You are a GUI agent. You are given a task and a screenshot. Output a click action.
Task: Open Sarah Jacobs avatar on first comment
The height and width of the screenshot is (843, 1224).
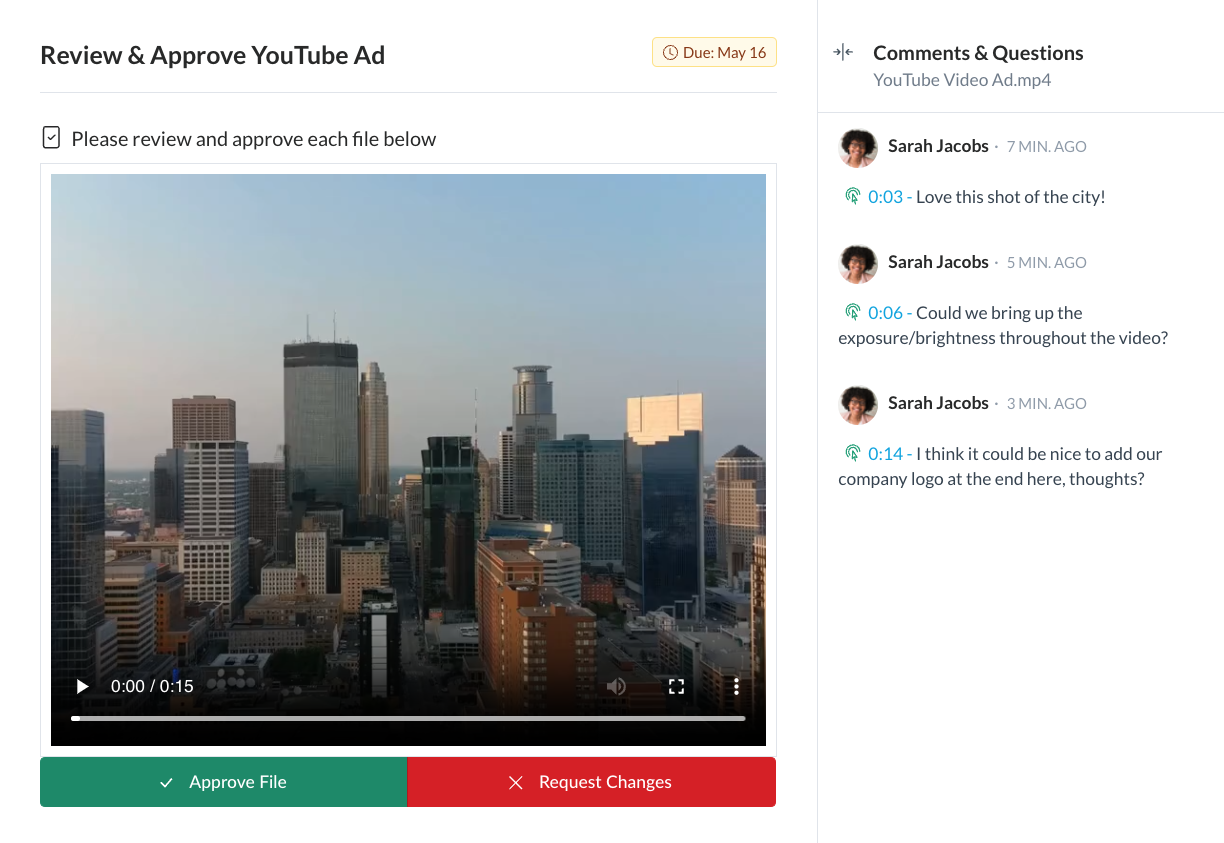858,147
